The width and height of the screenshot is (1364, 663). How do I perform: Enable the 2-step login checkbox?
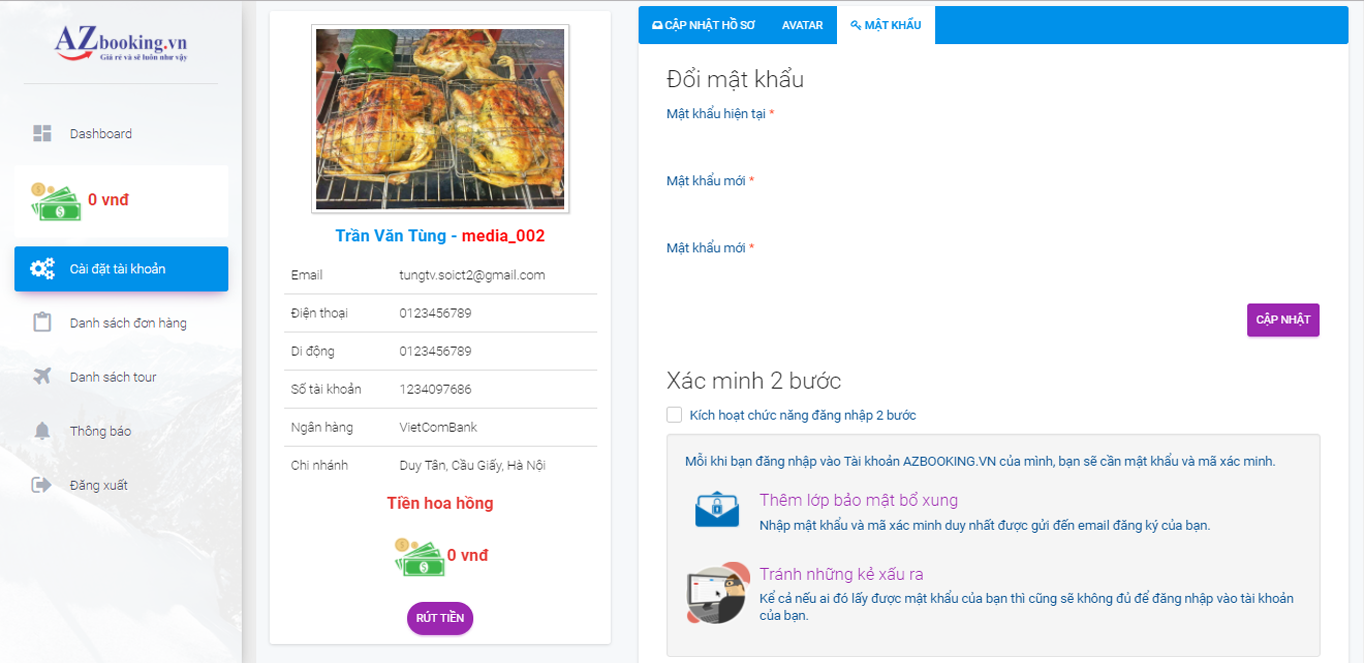pos(675,415)
